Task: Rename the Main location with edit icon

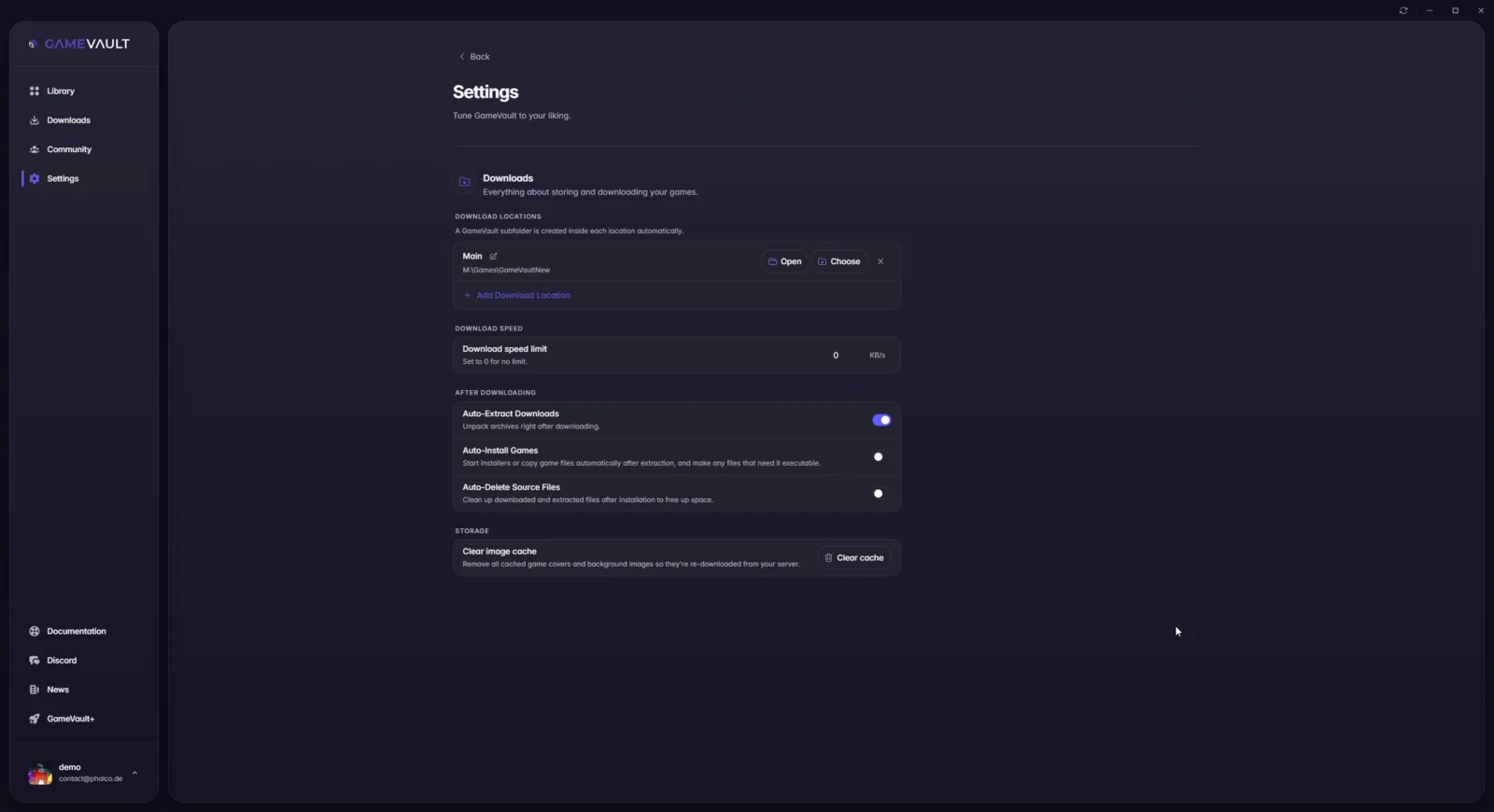Action: (x=494, y=256)
